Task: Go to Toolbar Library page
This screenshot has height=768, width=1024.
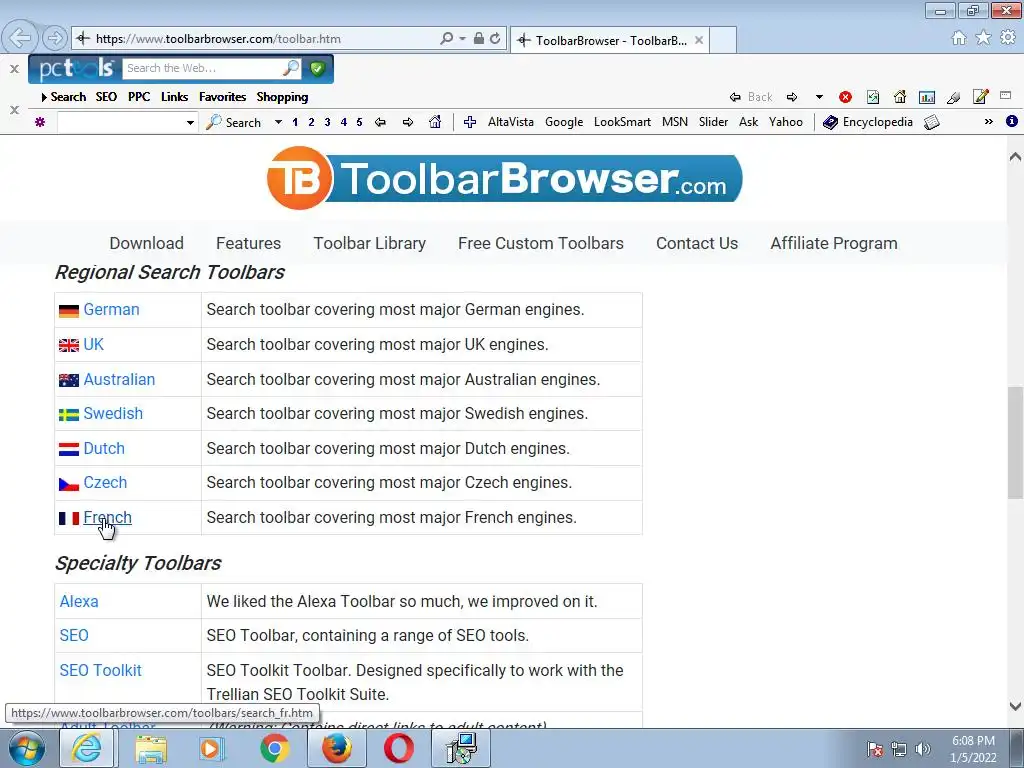Action: click(x=370, y=243)
